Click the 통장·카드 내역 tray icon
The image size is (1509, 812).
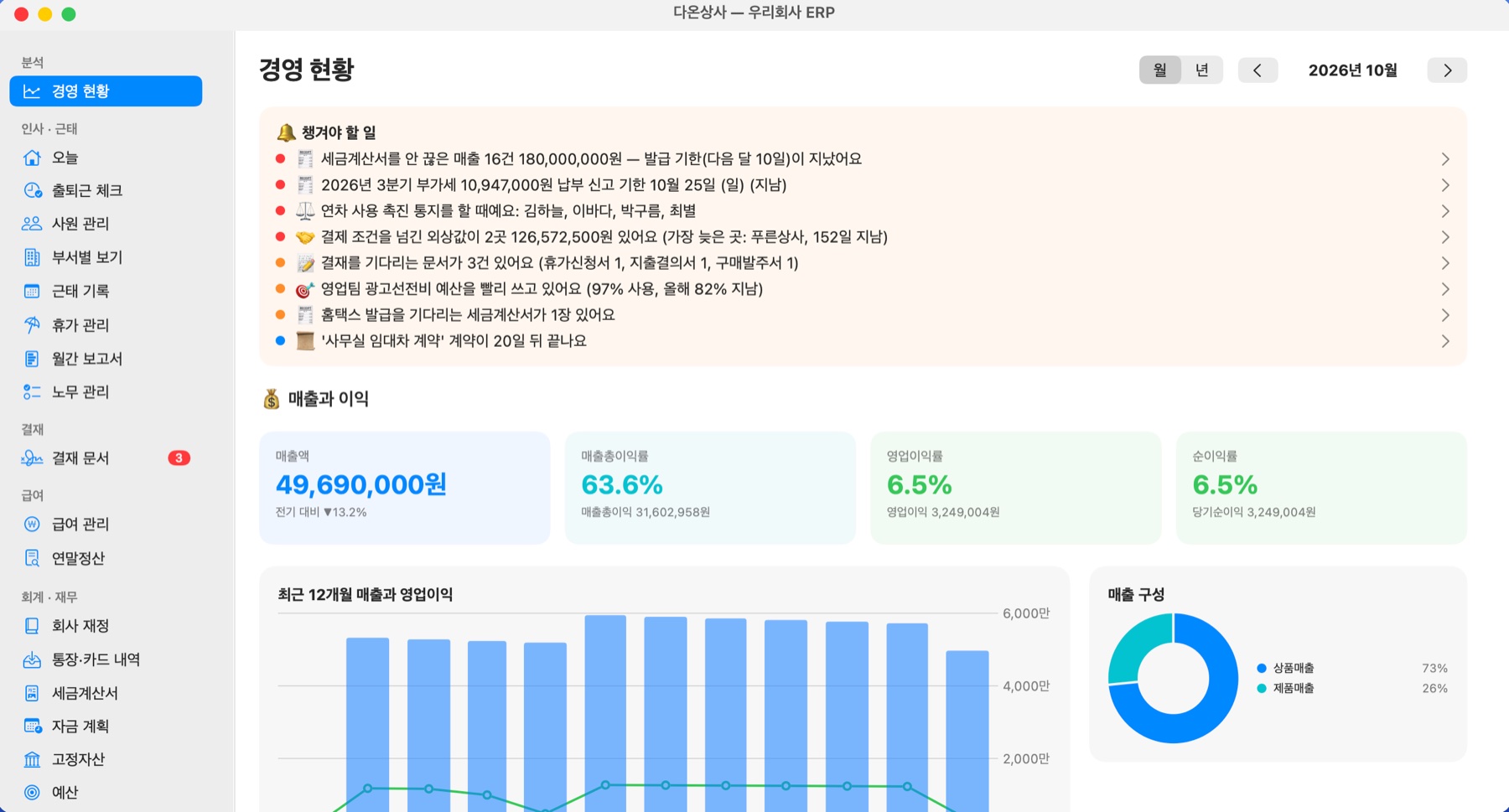pos(32,659)
